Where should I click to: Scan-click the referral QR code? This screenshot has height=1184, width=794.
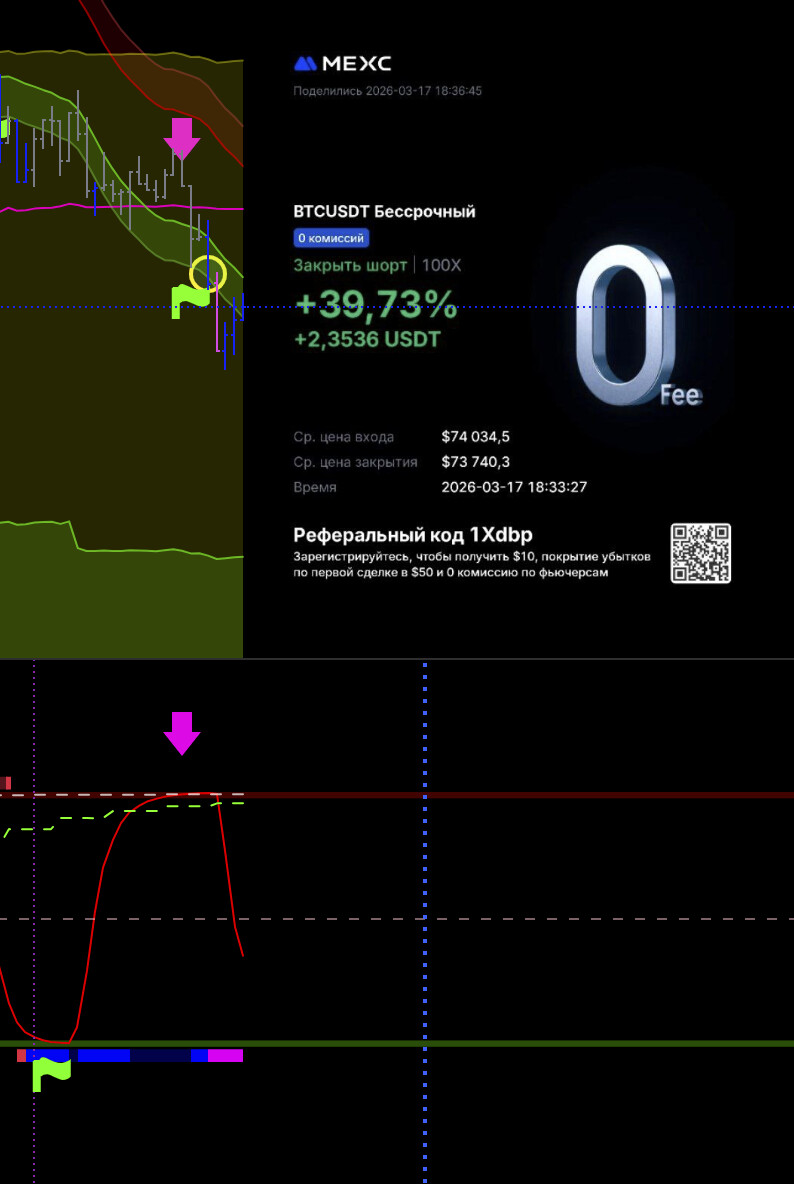pos(700,553)
